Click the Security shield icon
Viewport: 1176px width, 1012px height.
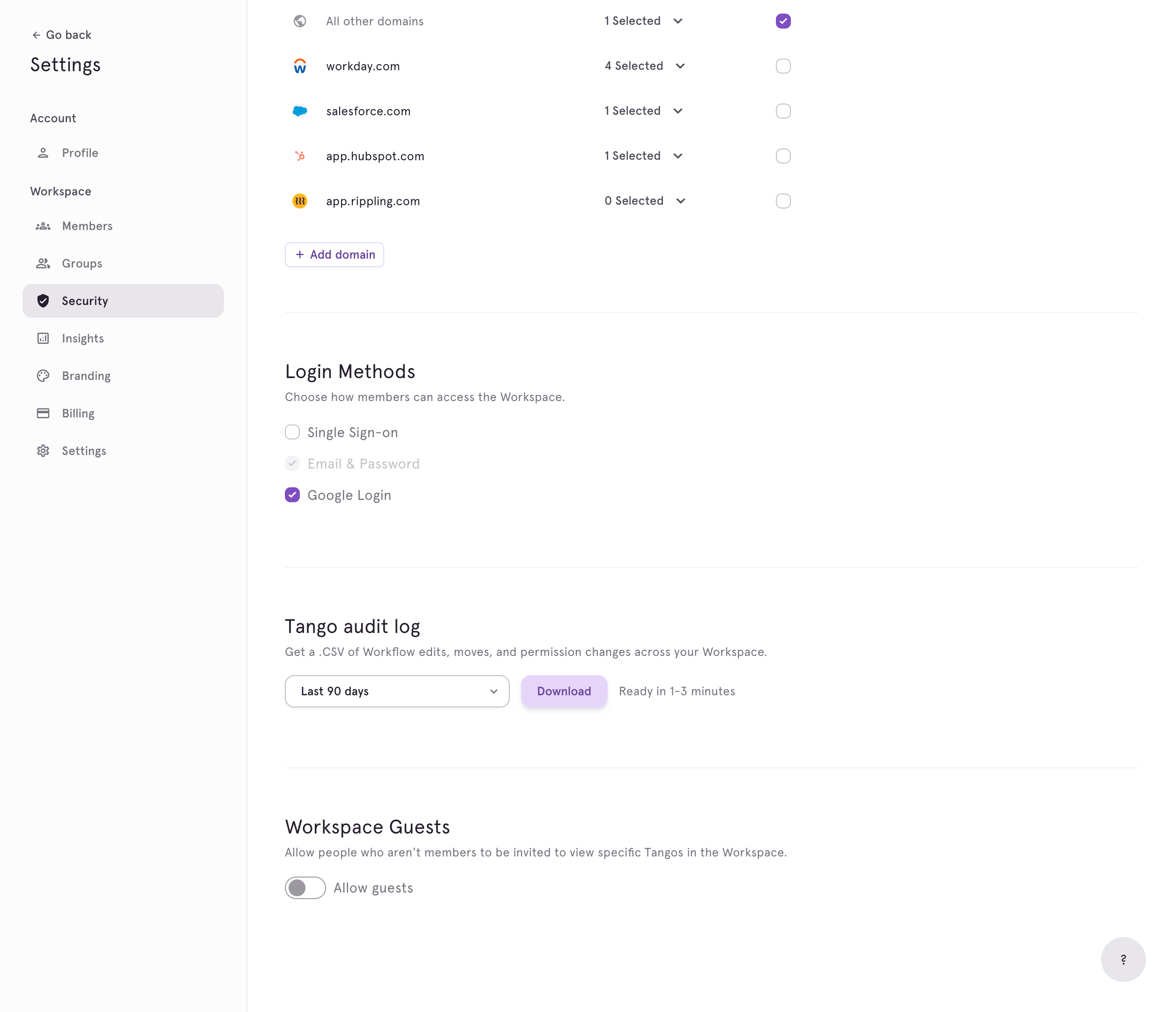coord(43,301)
